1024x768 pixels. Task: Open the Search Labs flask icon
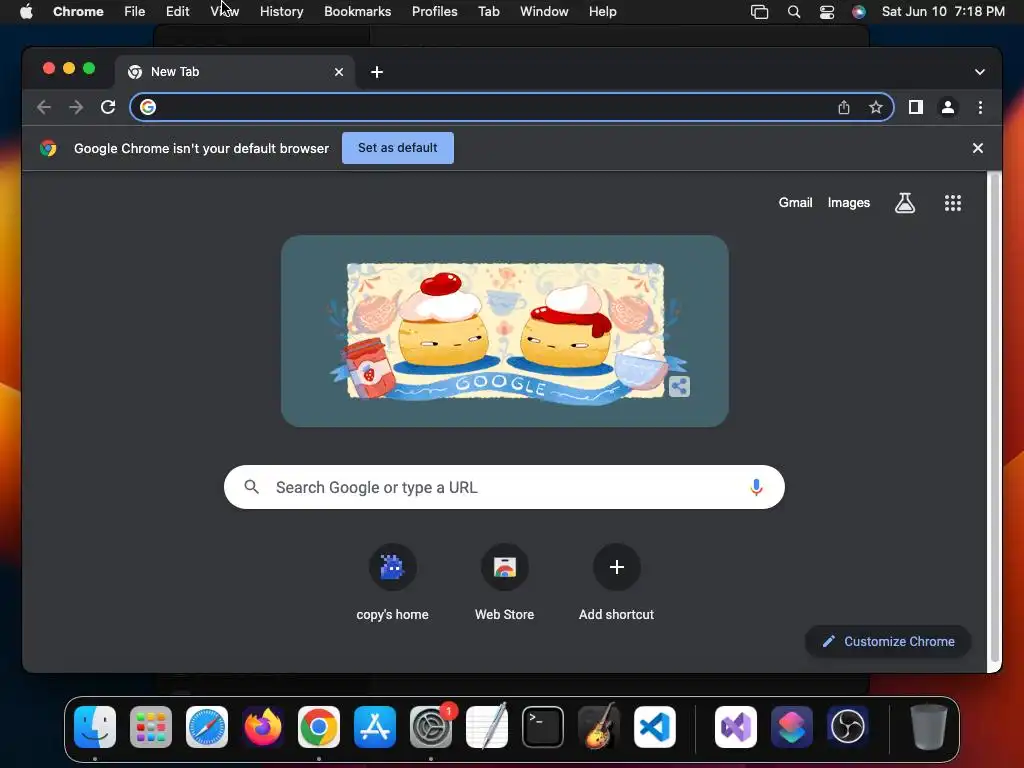904,203
